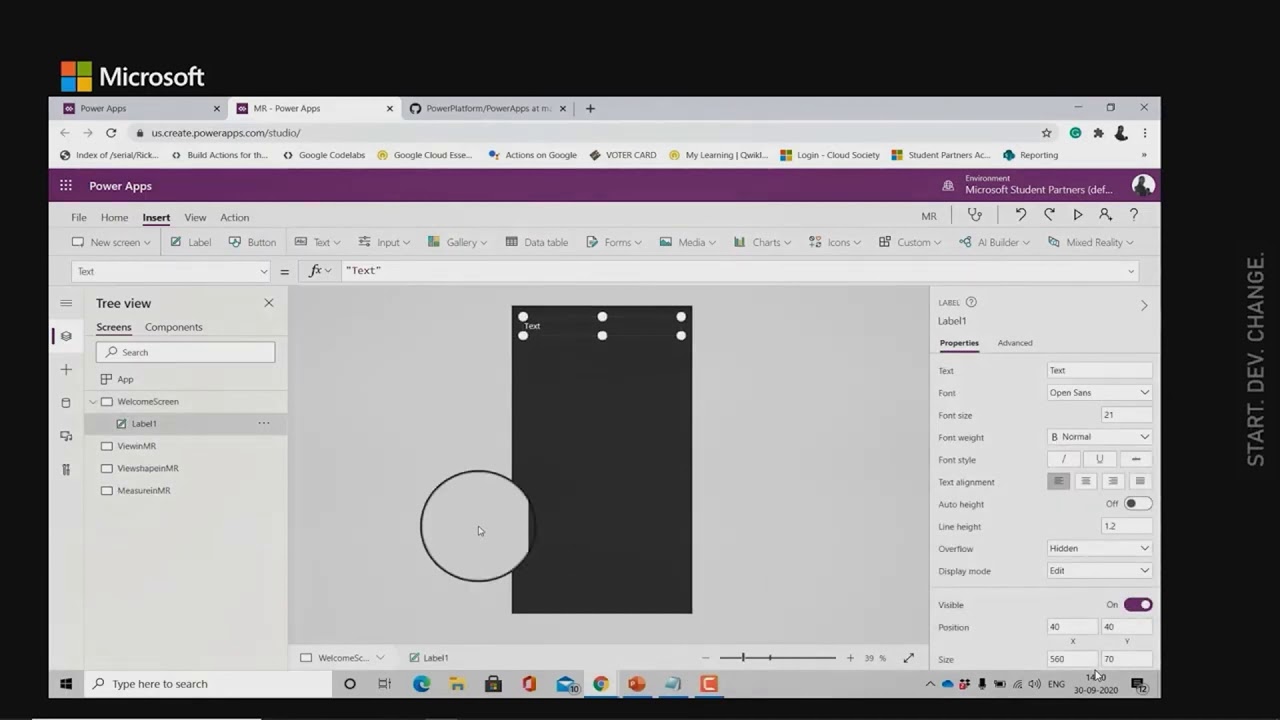Toggle strikethrough font style

[1135, 459]
